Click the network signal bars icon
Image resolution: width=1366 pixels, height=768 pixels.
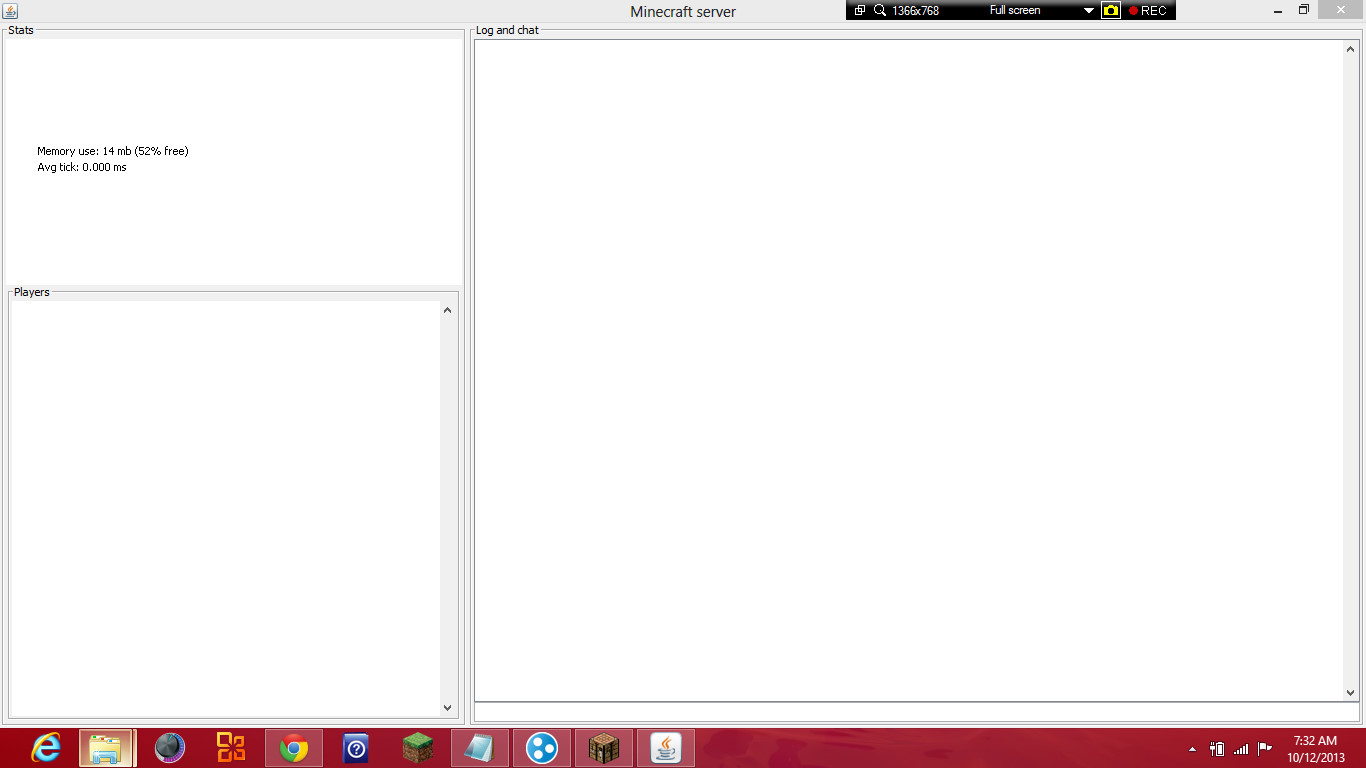point(1241,749)
